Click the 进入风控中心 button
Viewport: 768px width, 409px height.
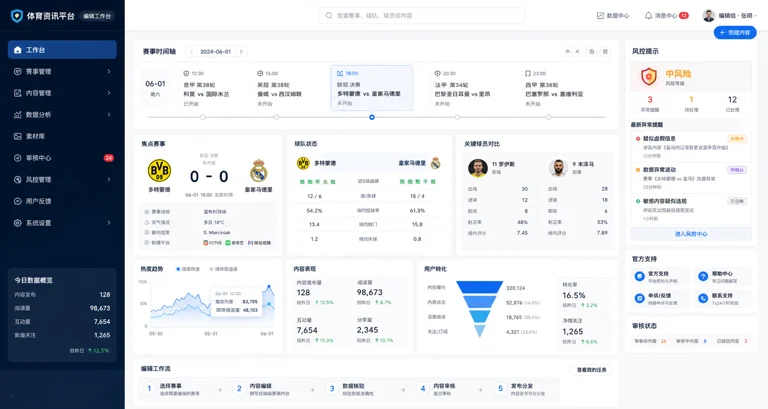[x=691, y=234]
